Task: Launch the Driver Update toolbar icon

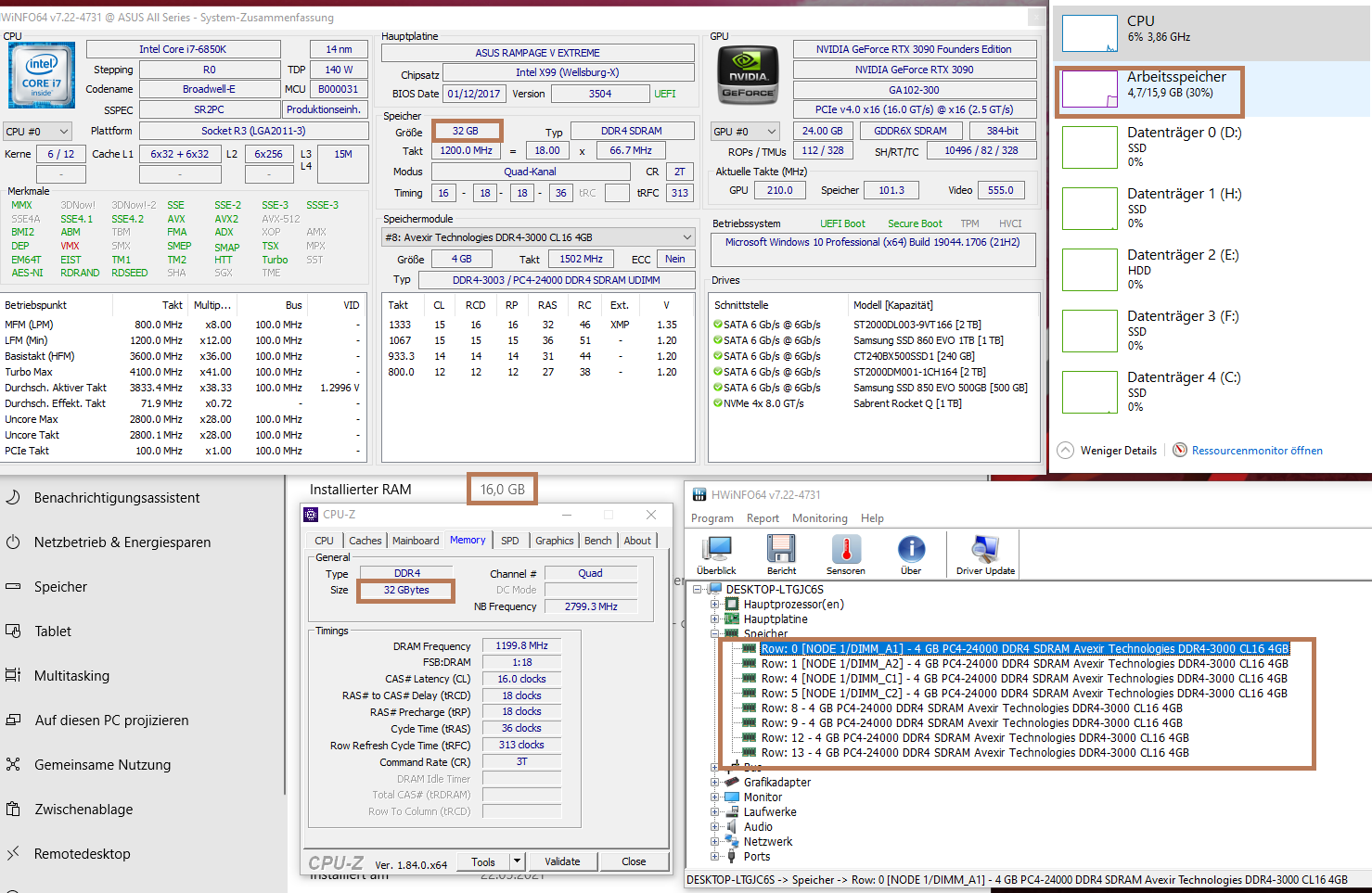Action: tap(985, 549)
